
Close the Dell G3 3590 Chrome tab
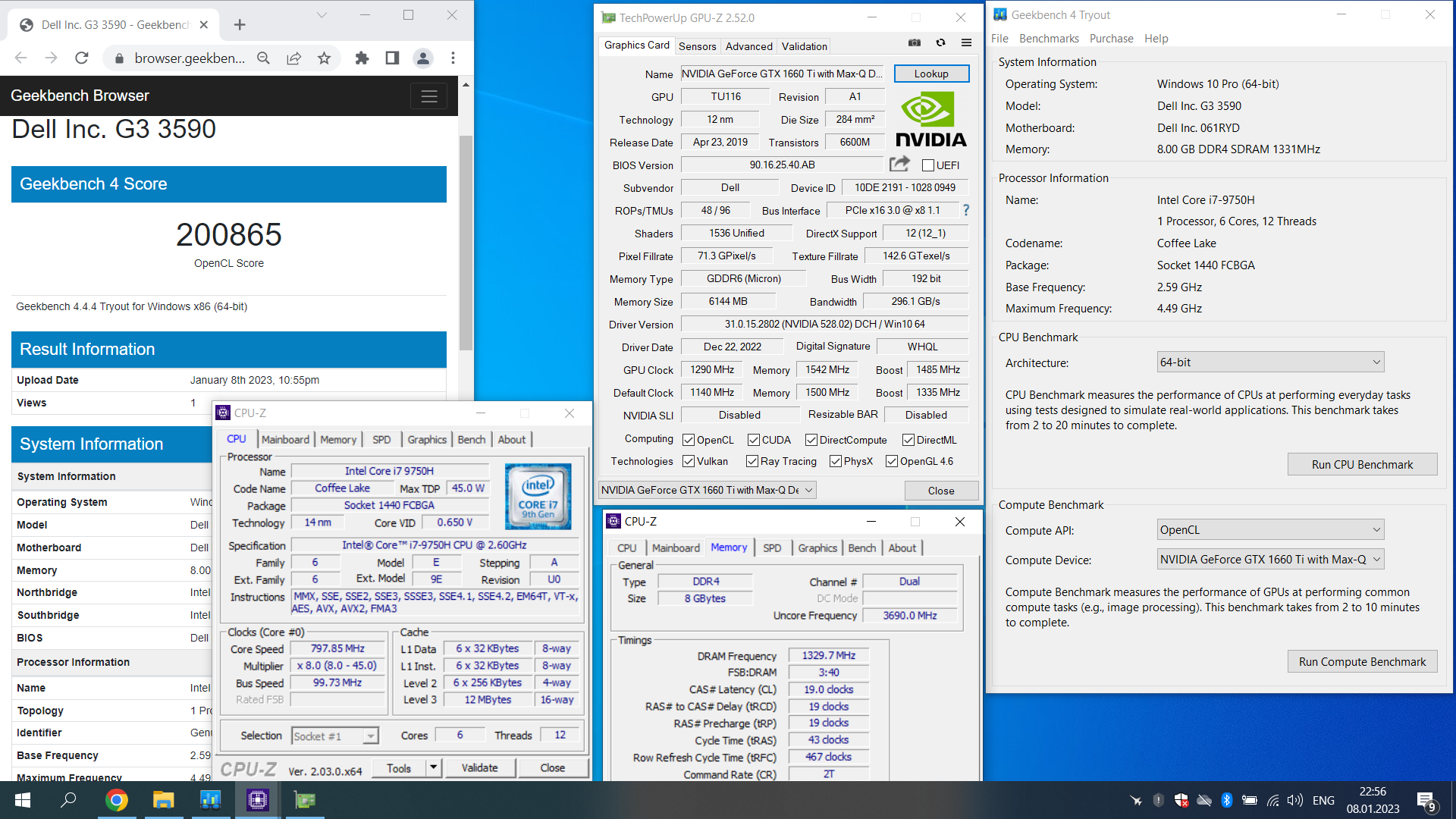[x=204, y=25]
